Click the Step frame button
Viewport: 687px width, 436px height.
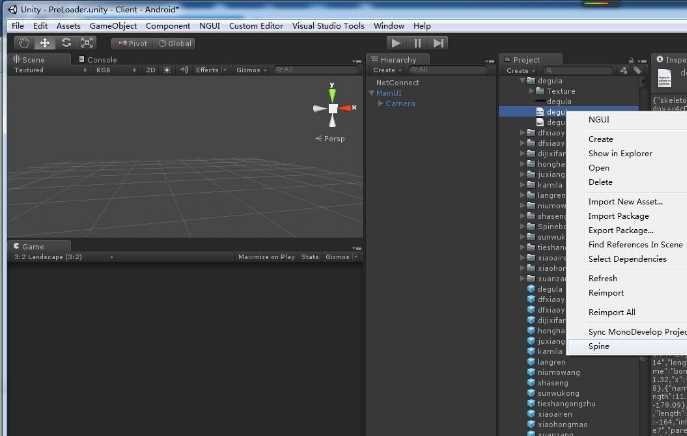point(438,43)
